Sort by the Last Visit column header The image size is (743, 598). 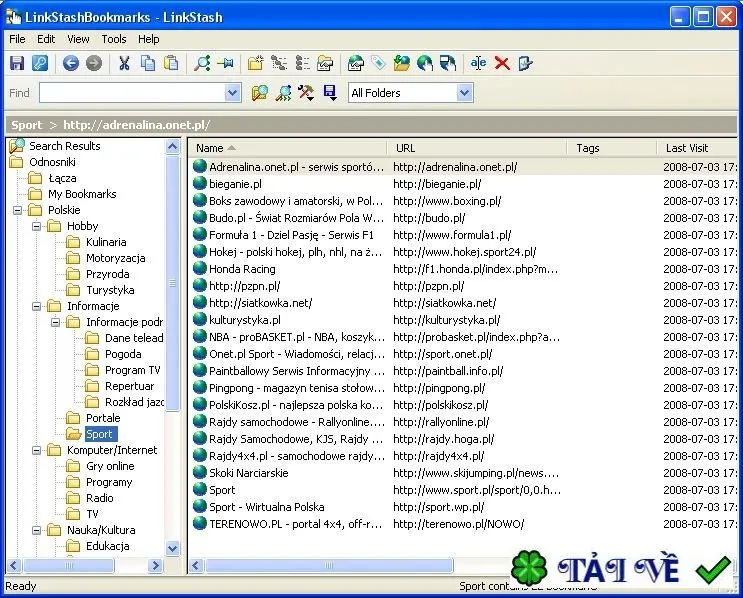point(699,148)
